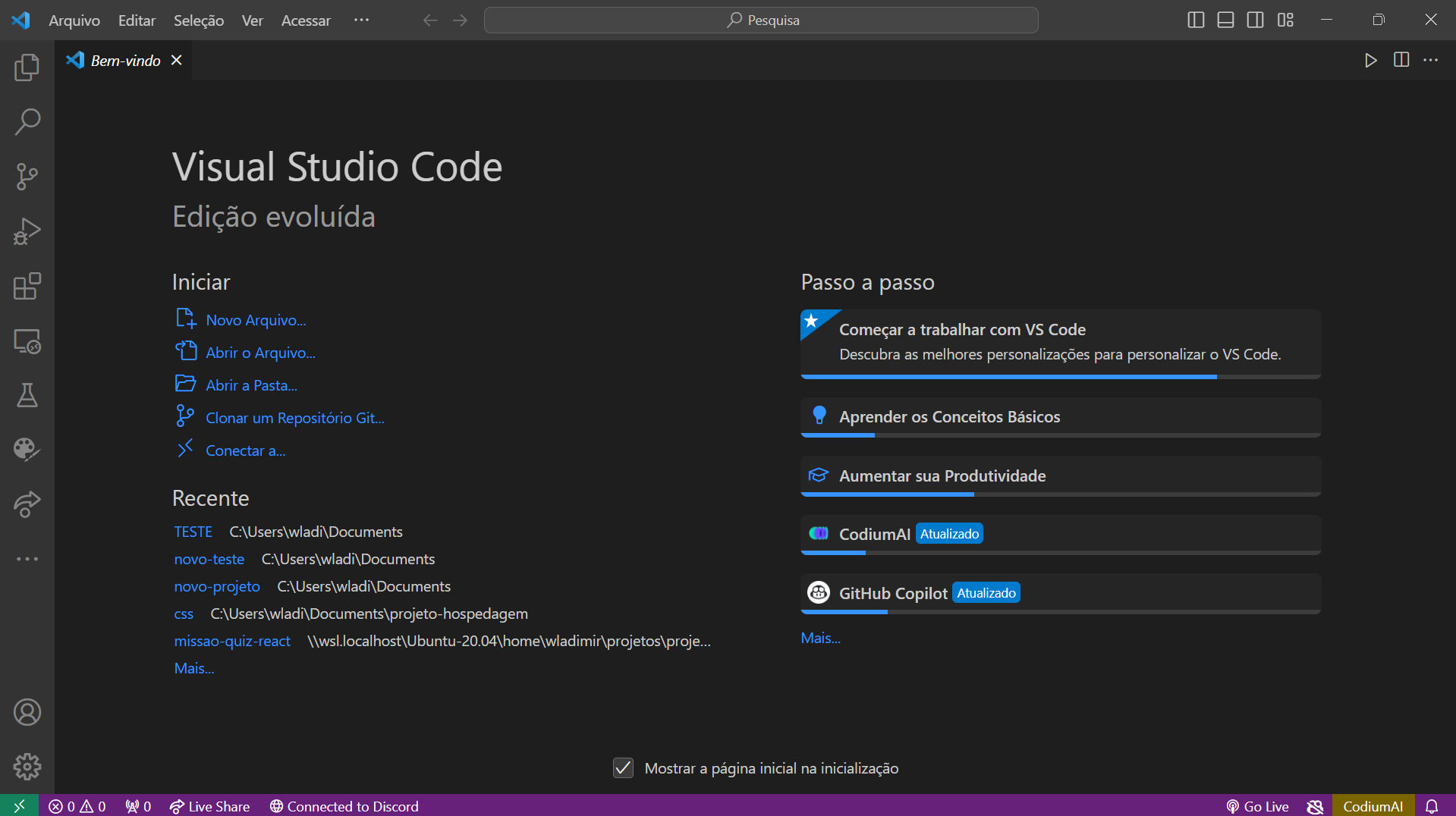Click the 'Clonar um Repositório Git...' link
This screenshot has height=816, width=1456.
pos(294,418)
